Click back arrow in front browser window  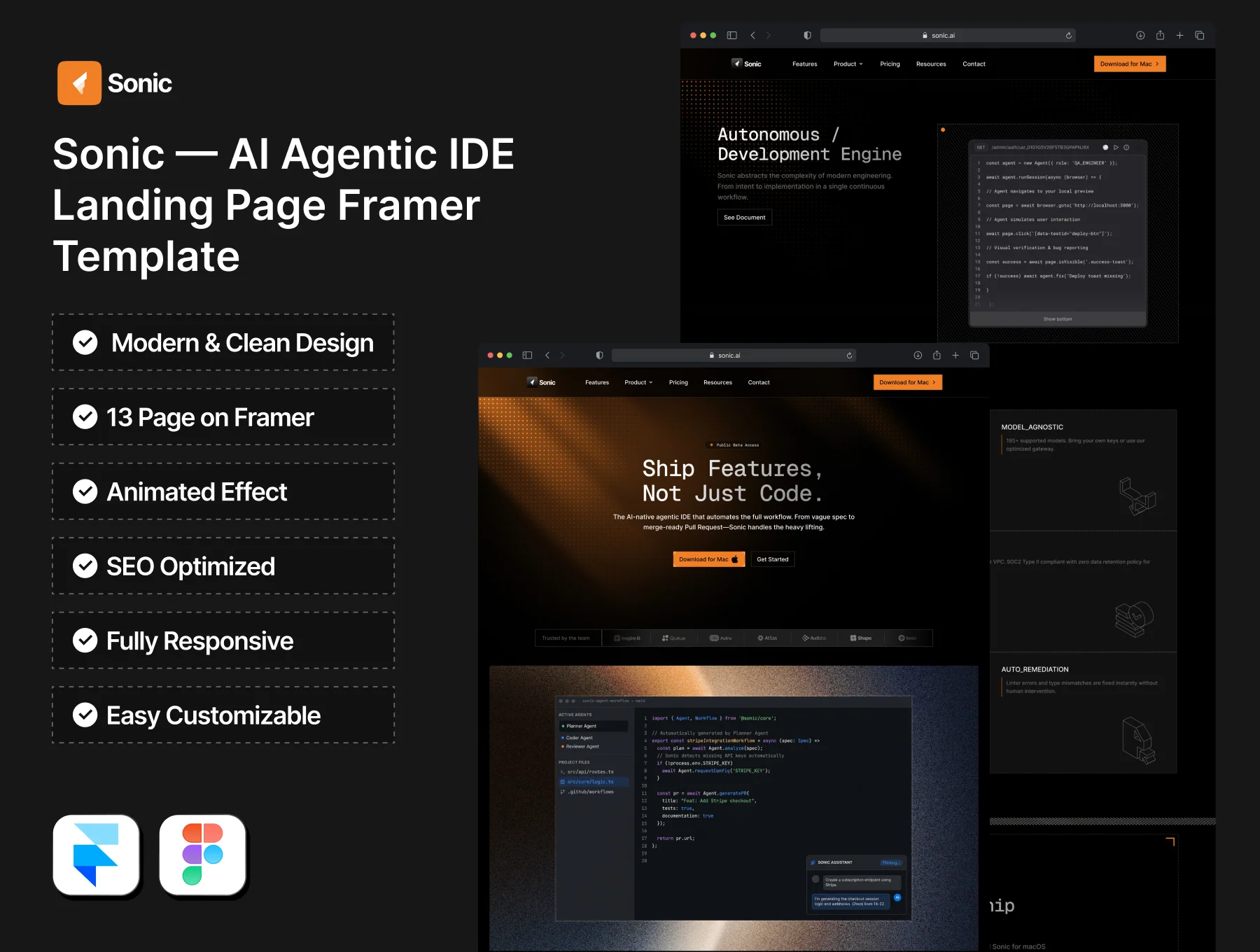[547, 356]
